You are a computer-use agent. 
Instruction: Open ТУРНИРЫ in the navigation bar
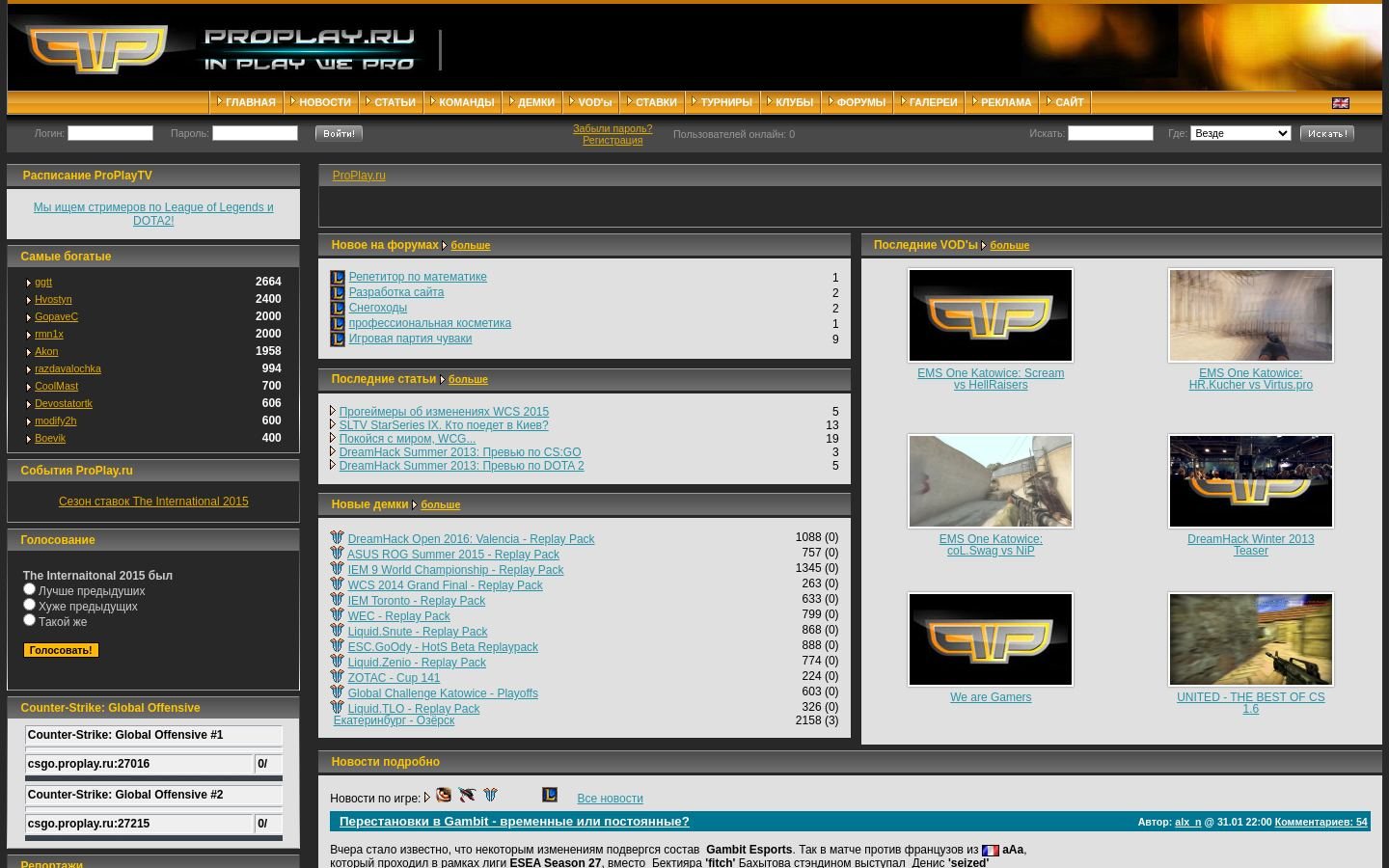click(x=726, y=102)
